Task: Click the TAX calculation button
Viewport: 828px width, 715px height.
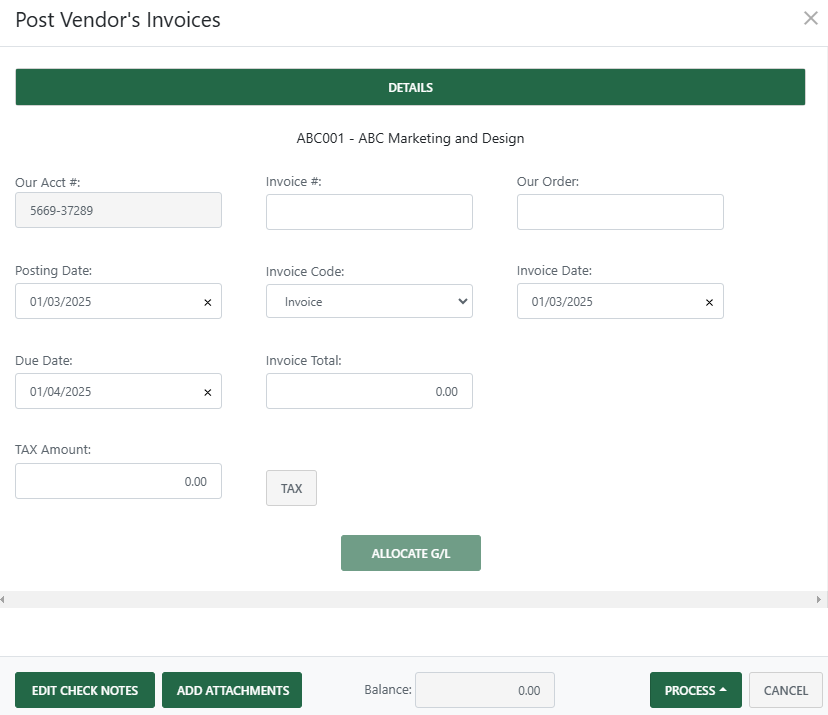Action: pos(291,488)
